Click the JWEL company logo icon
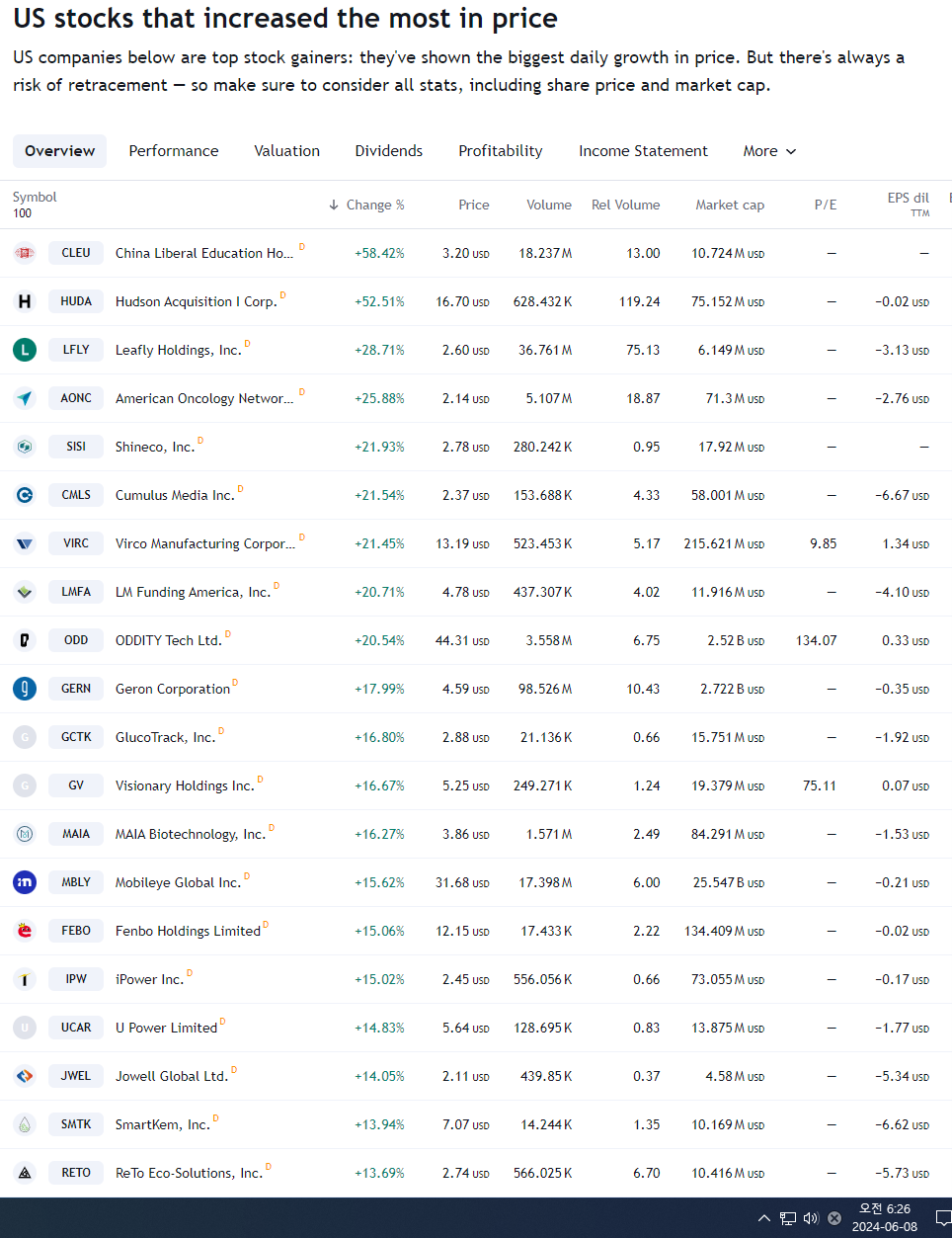 point(25,1076)
